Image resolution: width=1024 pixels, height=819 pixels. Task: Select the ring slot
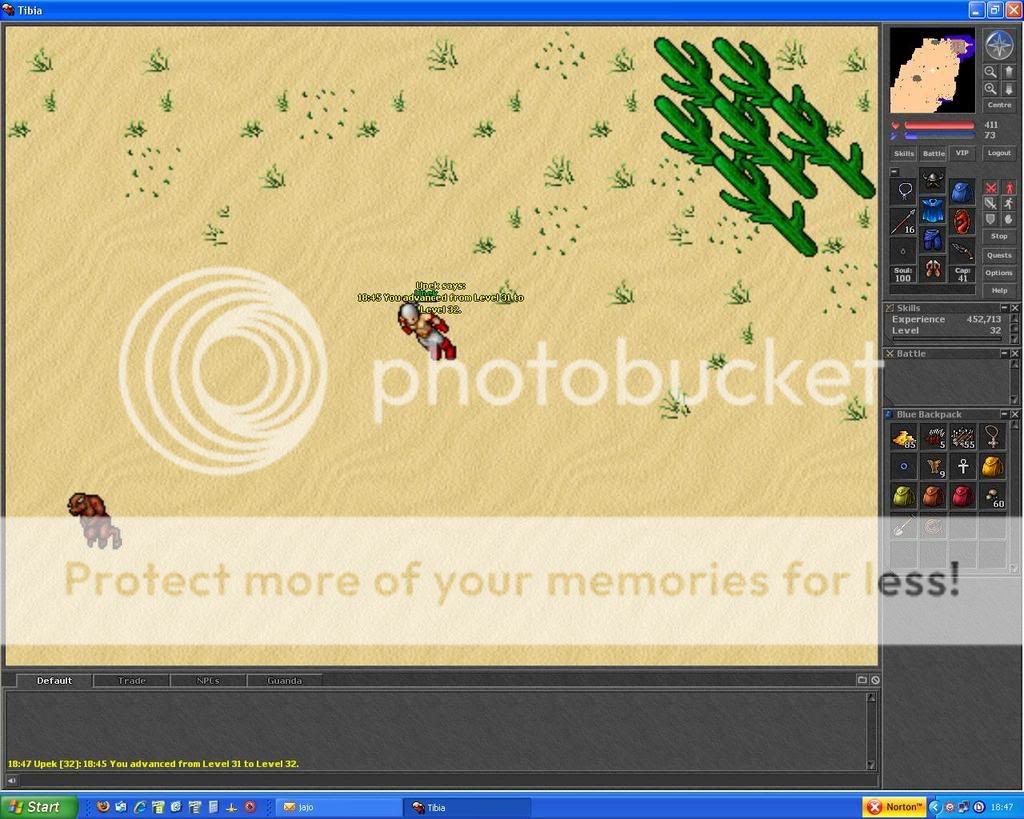point(904,251)
